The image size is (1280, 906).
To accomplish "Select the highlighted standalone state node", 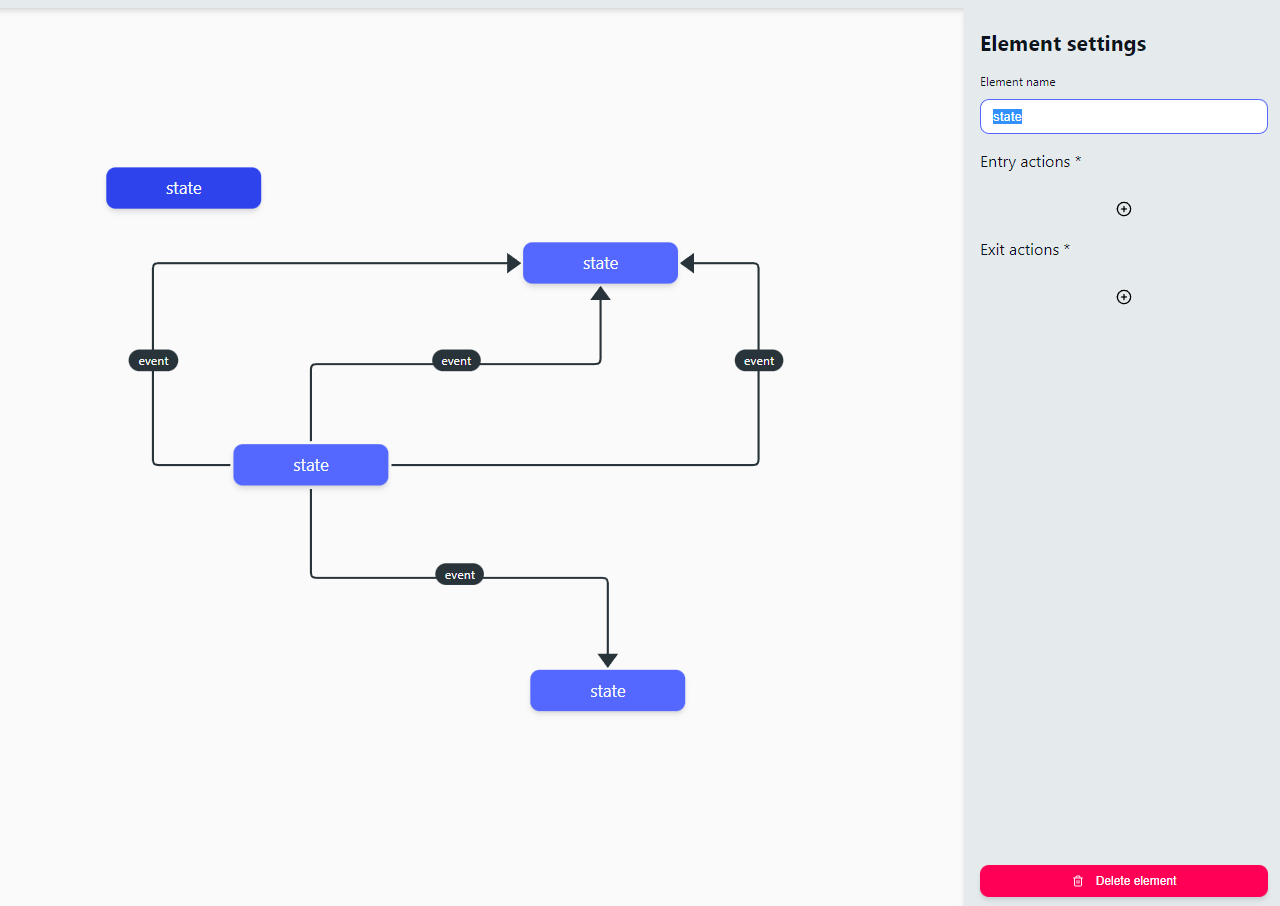I will [x=184, y=188].
